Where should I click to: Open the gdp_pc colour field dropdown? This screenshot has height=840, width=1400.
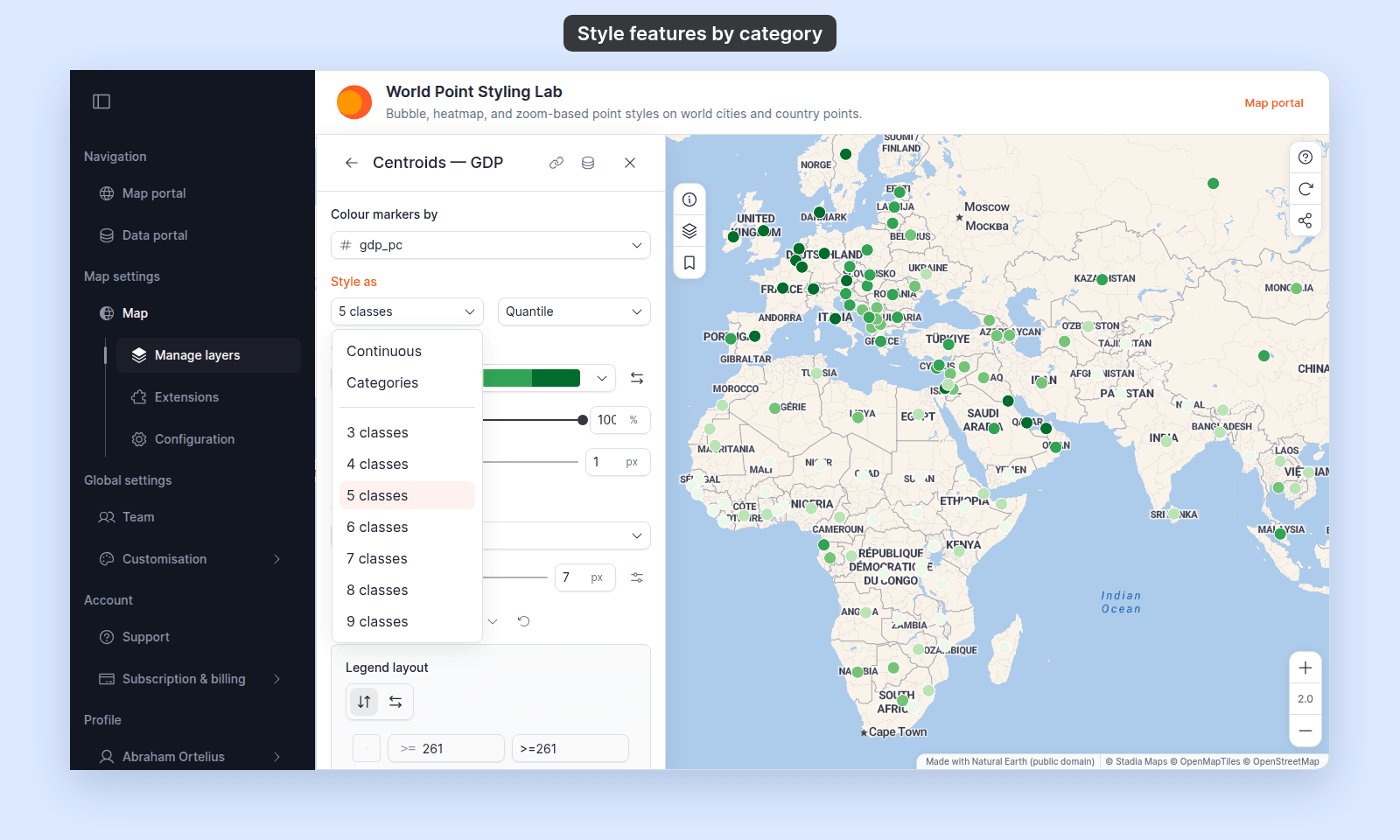(491, 245)
